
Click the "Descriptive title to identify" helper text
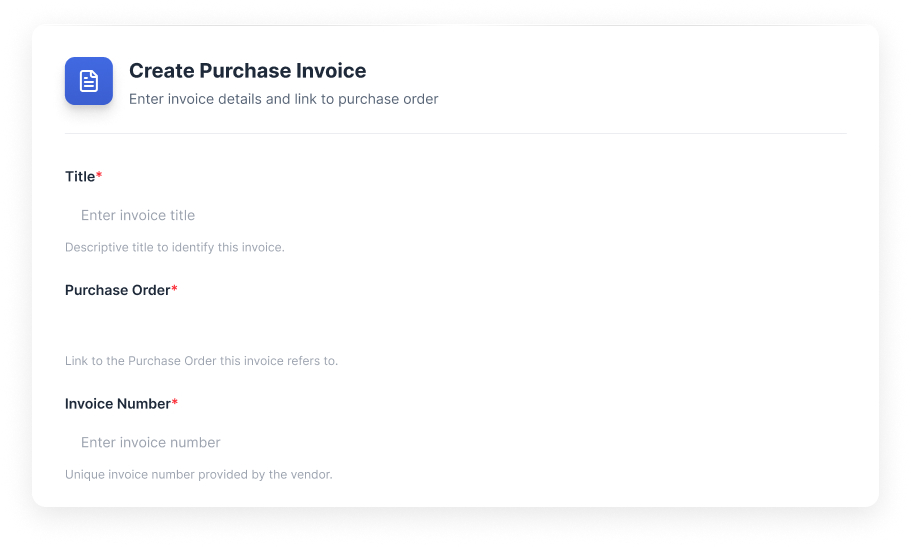[x=174, y=247]
